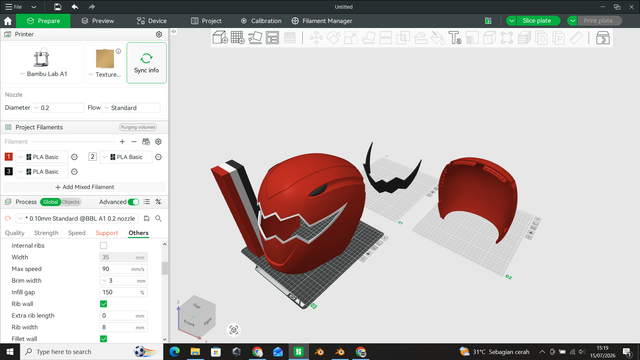Screen dimensions: 640x360
Task: Click the Home house icon
Action: pyautogui.click(x=8, y=21)
